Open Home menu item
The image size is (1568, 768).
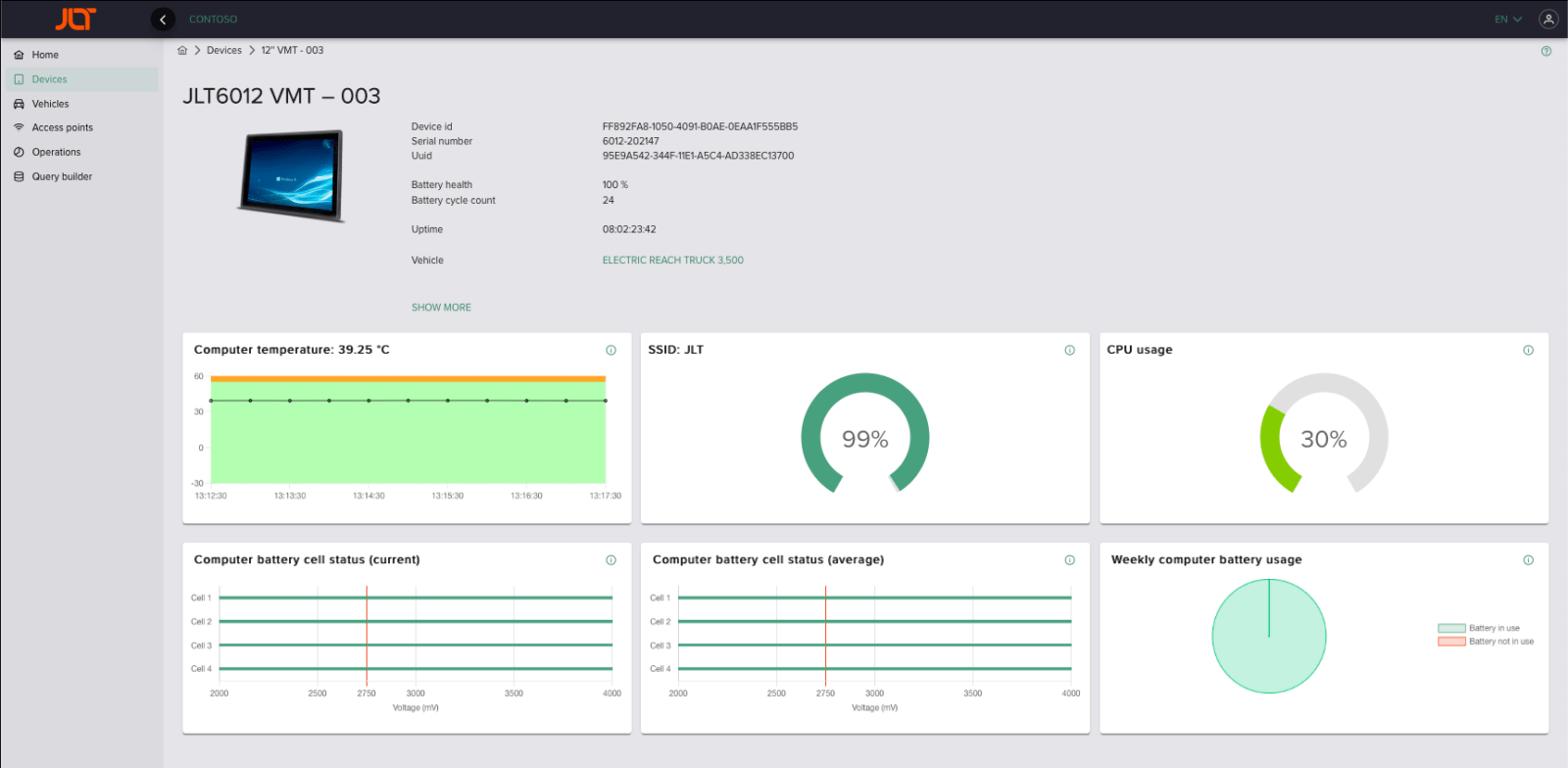click(81, 55)
